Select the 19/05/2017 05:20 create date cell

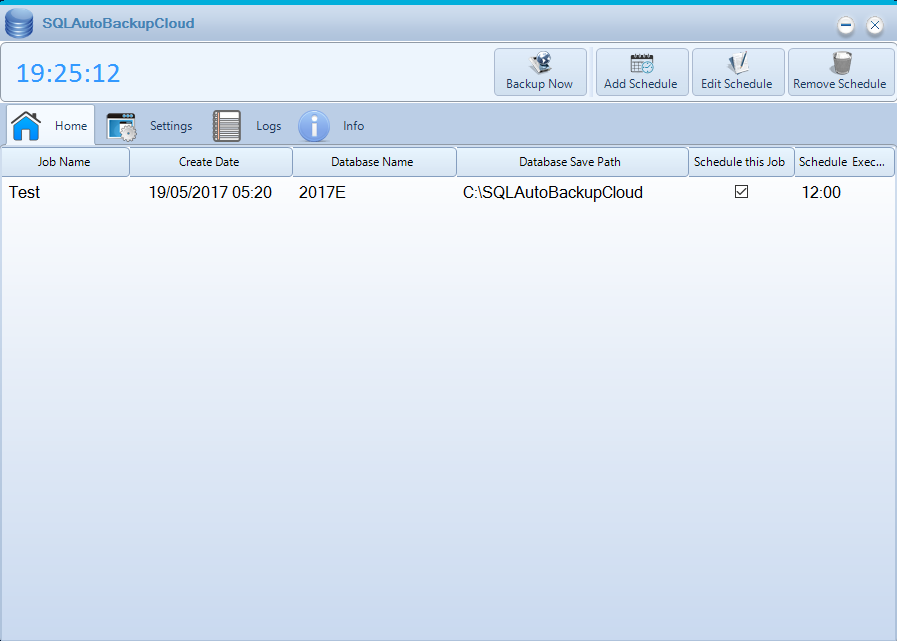(x=211, y=192)
